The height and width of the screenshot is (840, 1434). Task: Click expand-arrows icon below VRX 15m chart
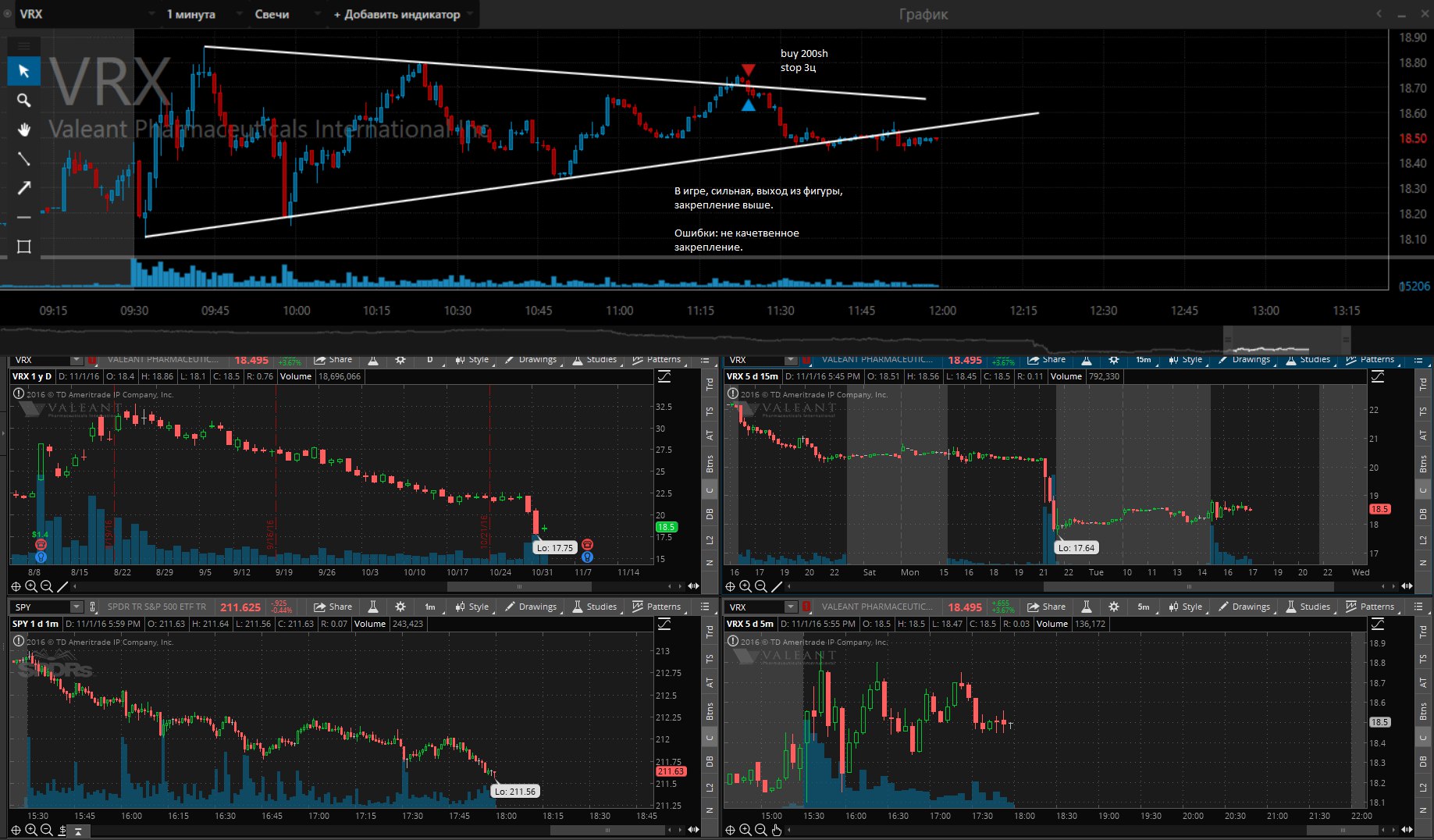(x=1406, y=586)
